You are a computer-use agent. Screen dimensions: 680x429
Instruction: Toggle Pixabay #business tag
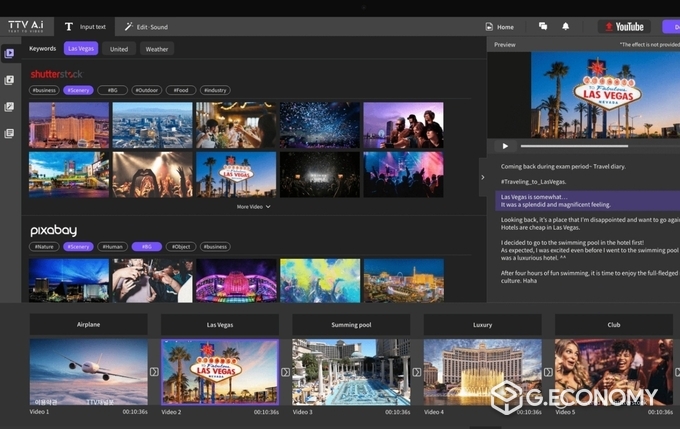coord(215,247)
